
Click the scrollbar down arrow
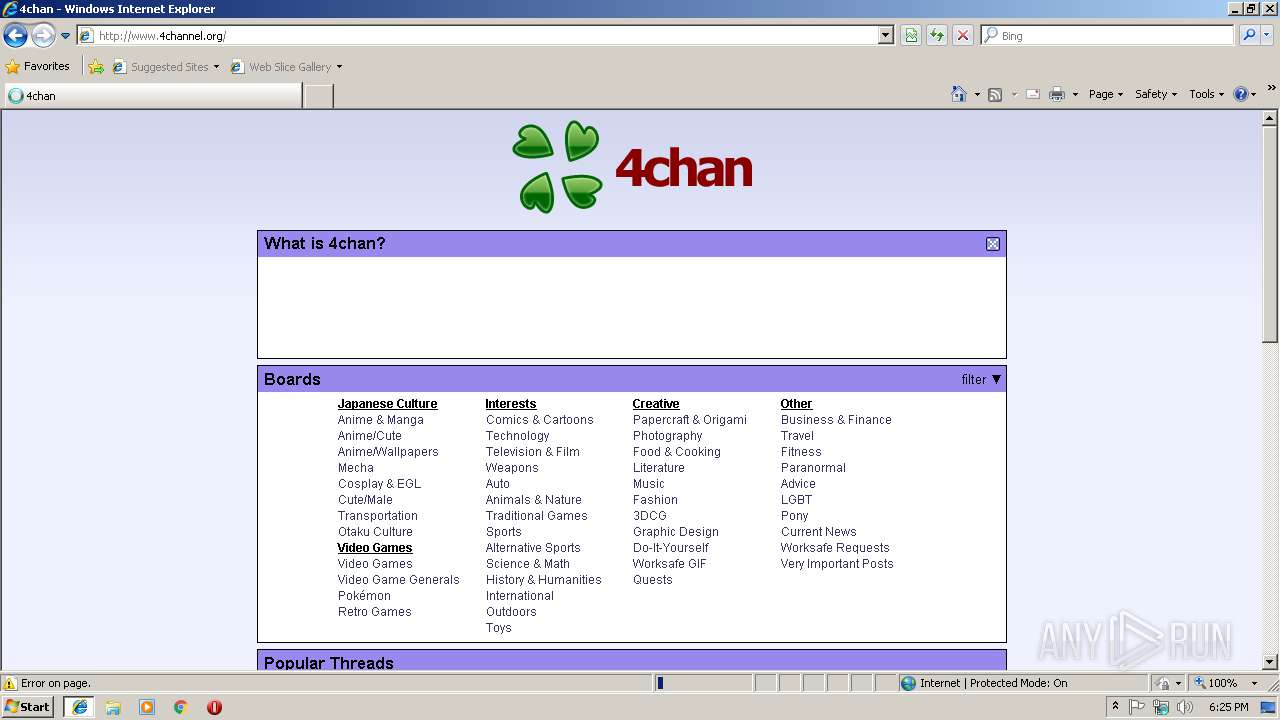pos(1270,662)
